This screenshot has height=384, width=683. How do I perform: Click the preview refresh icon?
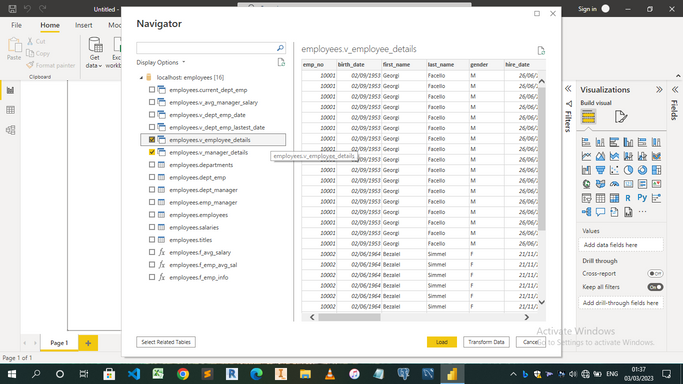coord(541,51)
